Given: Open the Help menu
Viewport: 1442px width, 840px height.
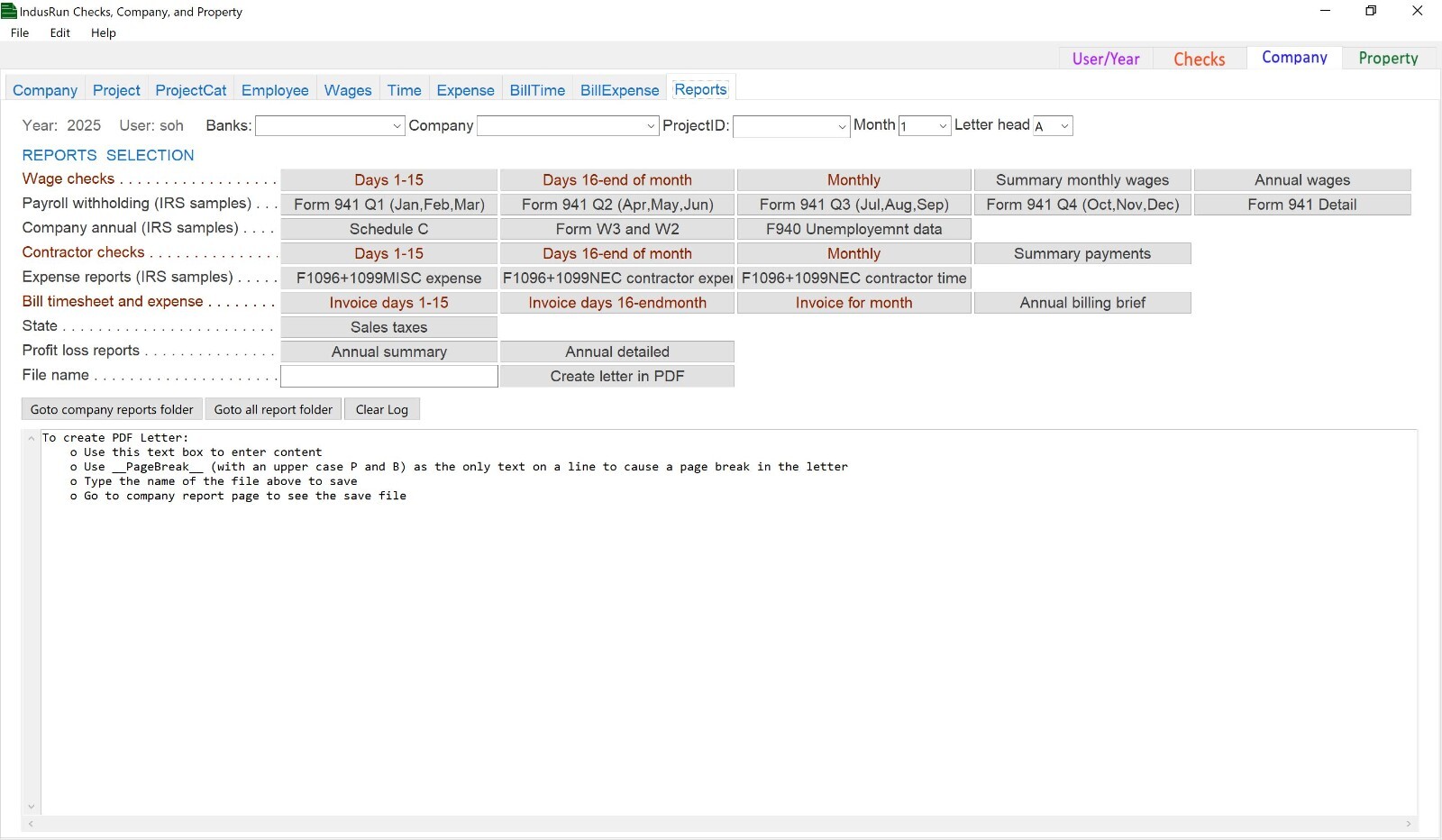Looking at the screenshot, I should (104, 32).
